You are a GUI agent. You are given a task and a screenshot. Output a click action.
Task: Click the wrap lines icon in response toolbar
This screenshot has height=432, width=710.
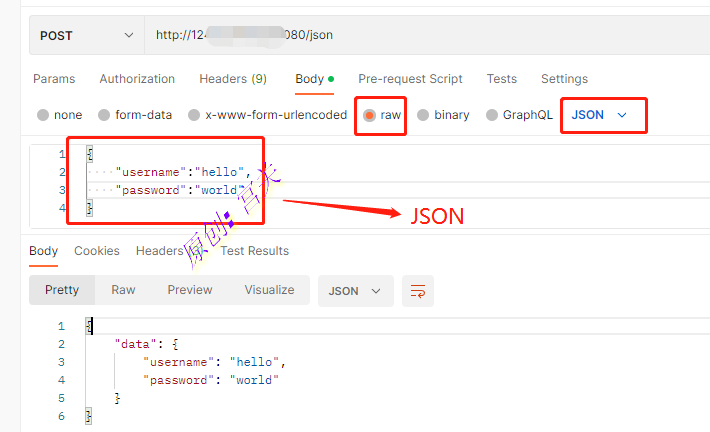click(x=418, y=291)
